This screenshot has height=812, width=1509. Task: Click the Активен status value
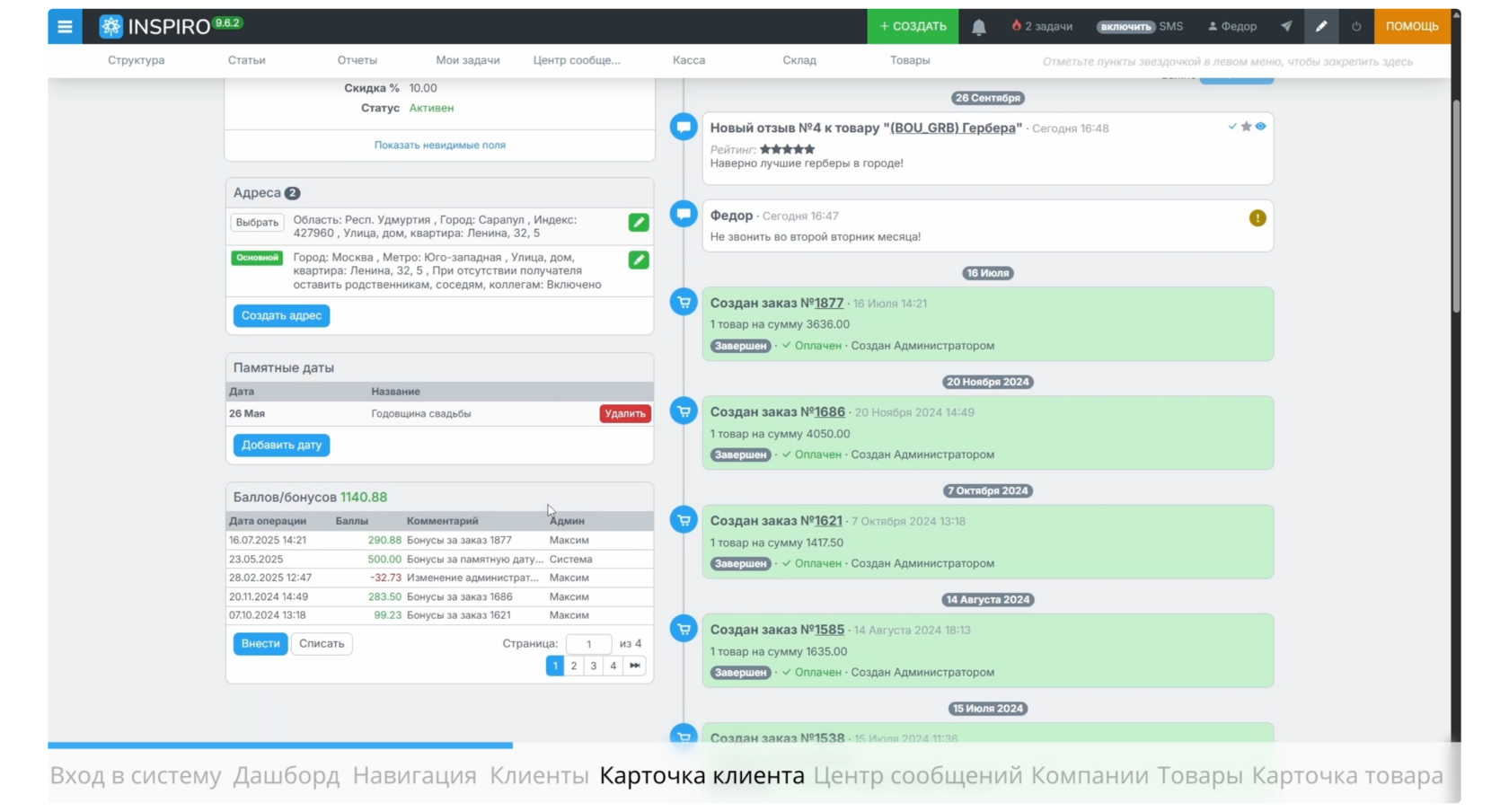(431, 108)
